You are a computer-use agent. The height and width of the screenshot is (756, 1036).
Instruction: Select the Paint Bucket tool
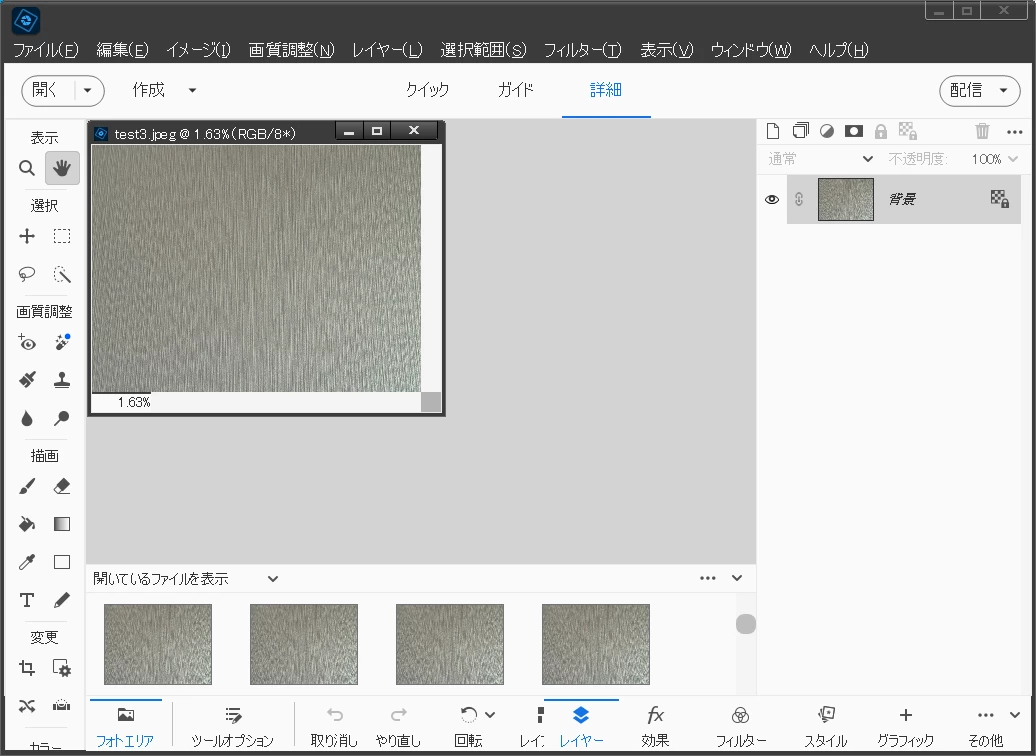(x=26, y=524)
